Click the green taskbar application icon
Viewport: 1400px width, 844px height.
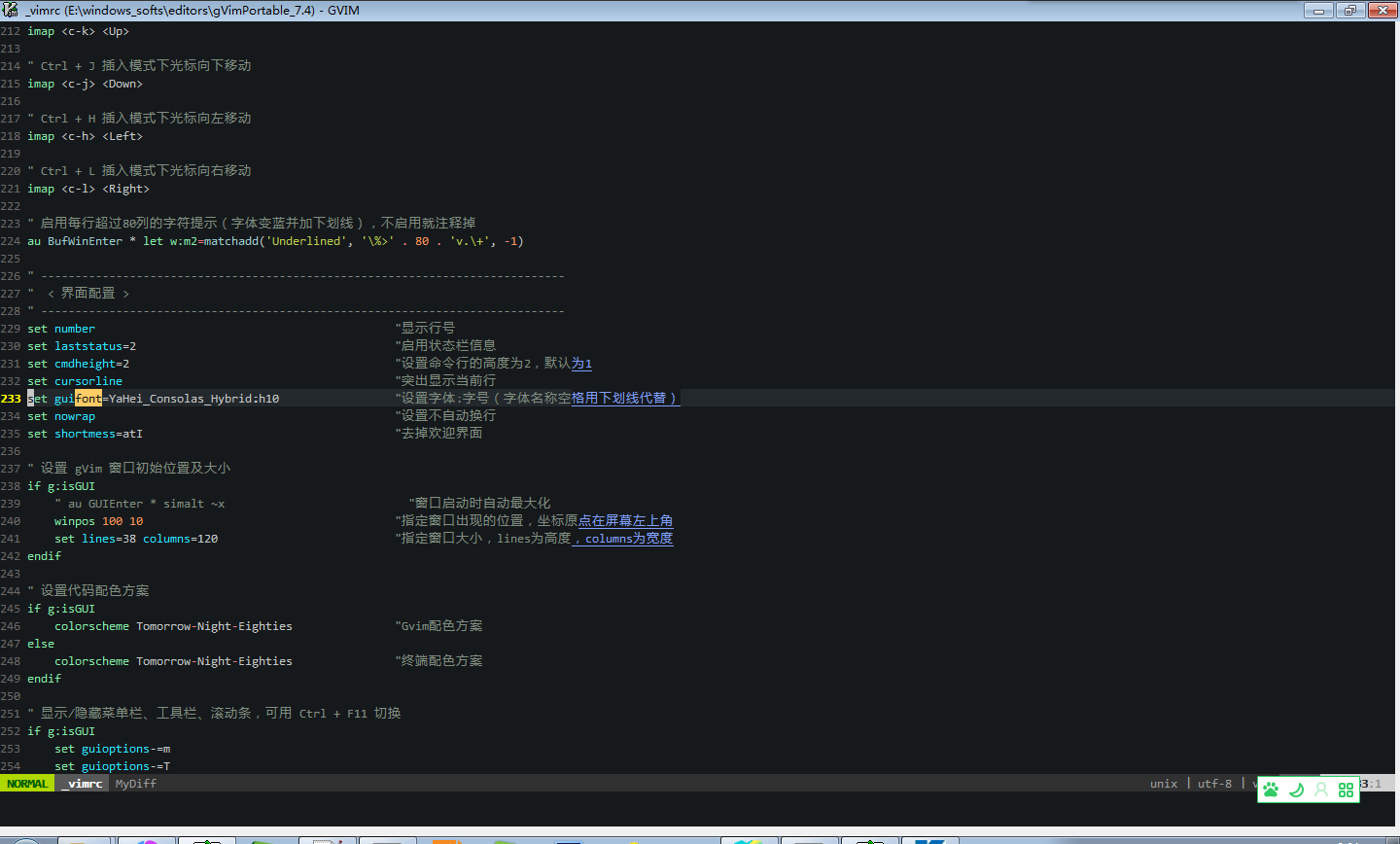click(x=506, y=840)
